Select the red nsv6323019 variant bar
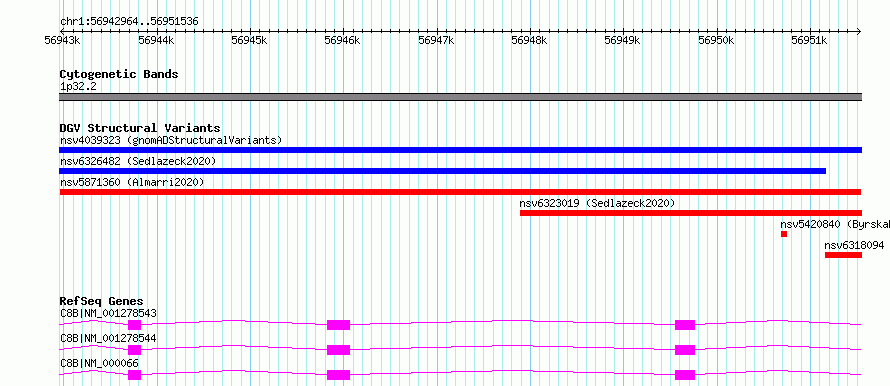The image size is (890, 386). 691,213
